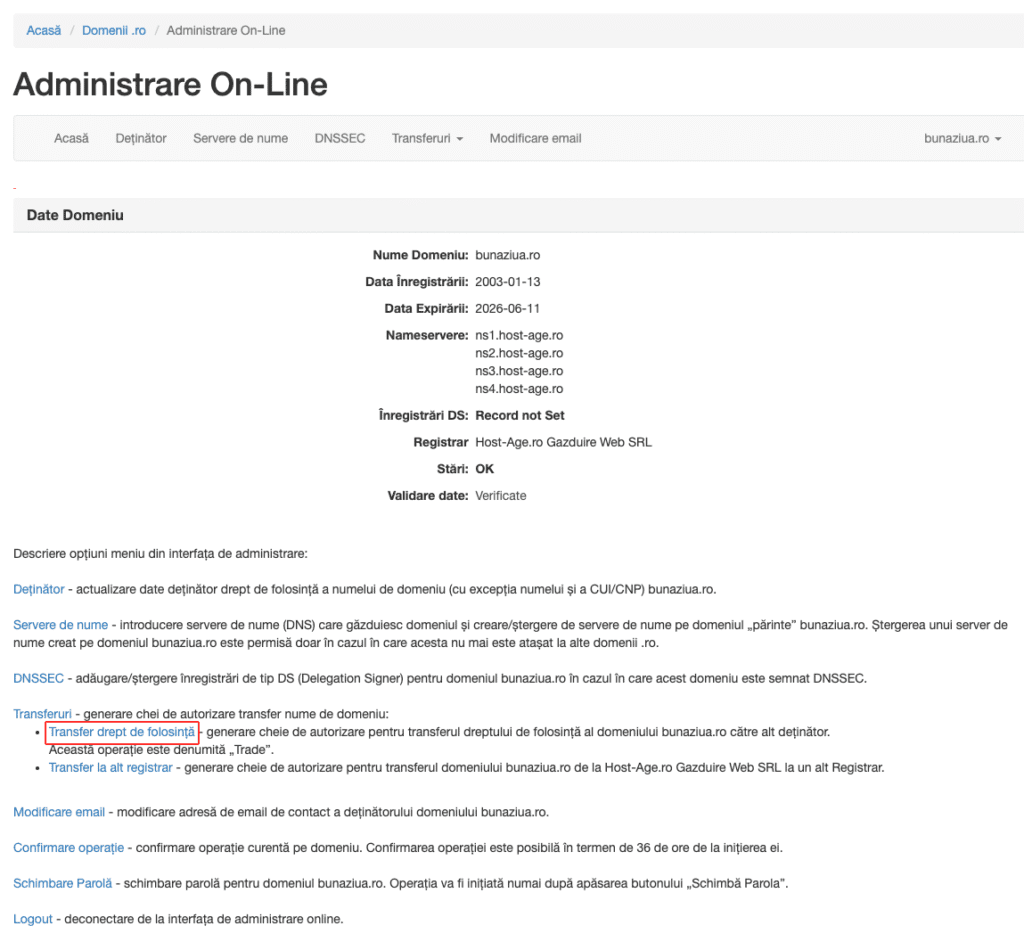Go to Servere de nume navbar item
This screenshot has height=942, width=1024.
240,138
